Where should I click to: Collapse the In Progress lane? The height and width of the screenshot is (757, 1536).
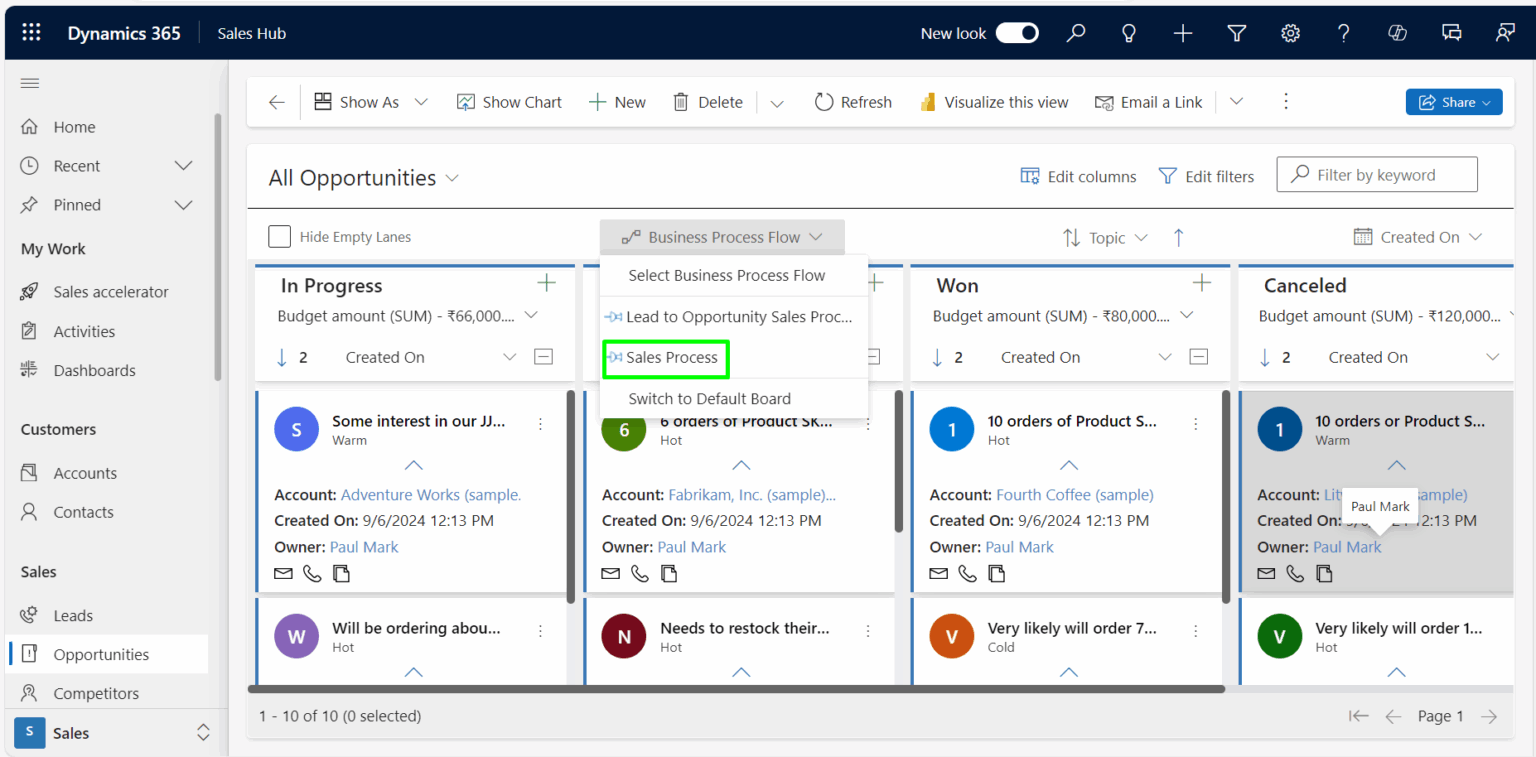543,357
